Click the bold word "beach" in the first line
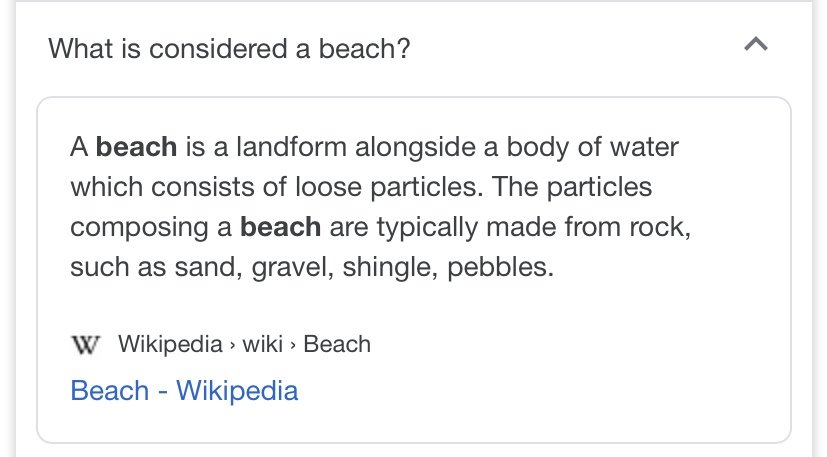The width and height of the screenshot is (827, 457). 136,147
